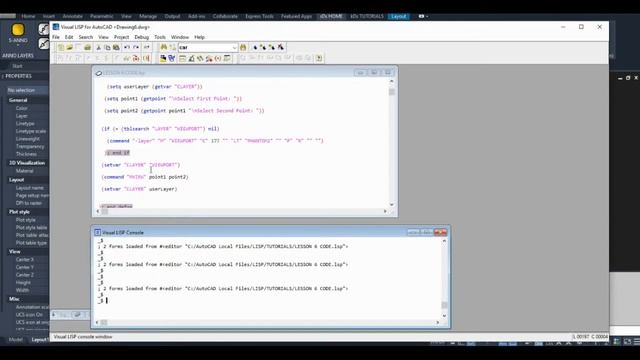
Task: Maximize the LESSON 6 CODE editor window
Action: [x=374, y=73]
